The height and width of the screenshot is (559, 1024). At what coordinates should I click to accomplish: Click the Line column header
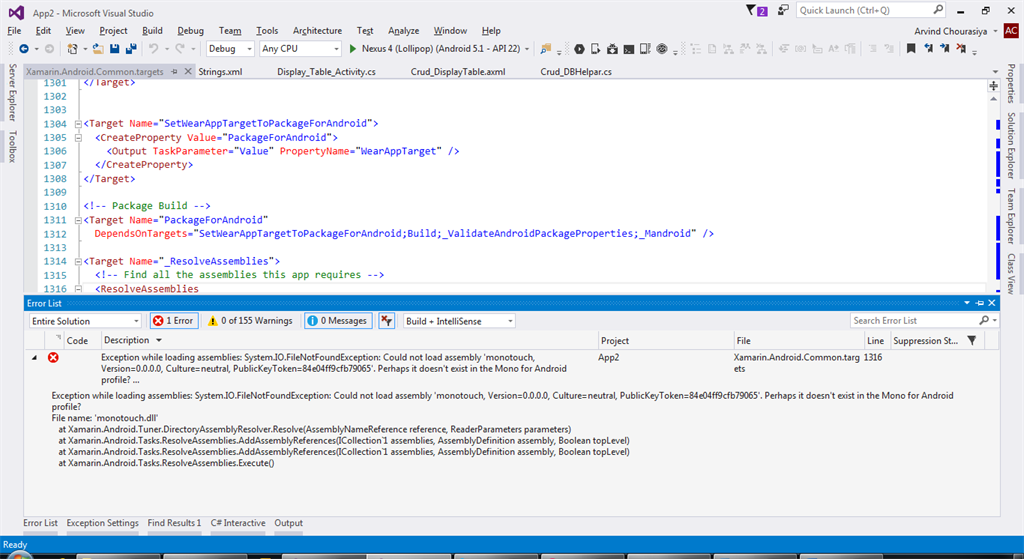[x=875, y=341]
